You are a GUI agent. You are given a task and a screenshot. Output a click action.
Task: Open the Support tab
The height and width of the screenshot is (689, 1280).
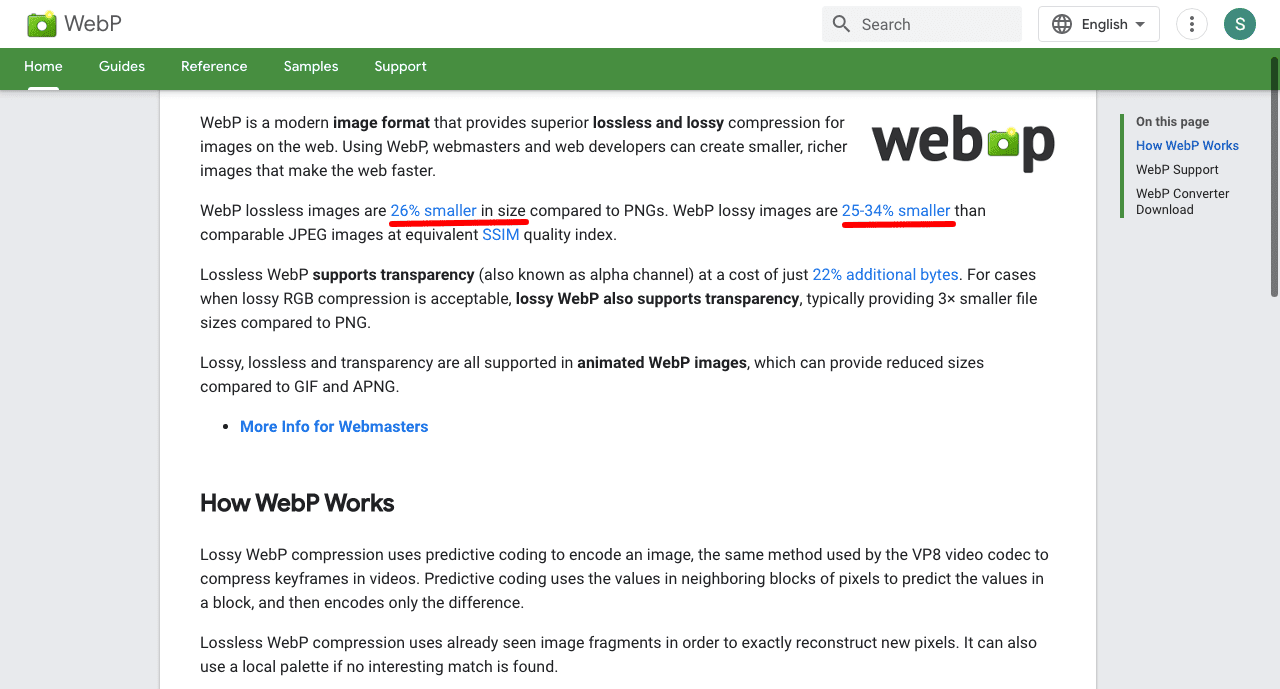point(400,67)
